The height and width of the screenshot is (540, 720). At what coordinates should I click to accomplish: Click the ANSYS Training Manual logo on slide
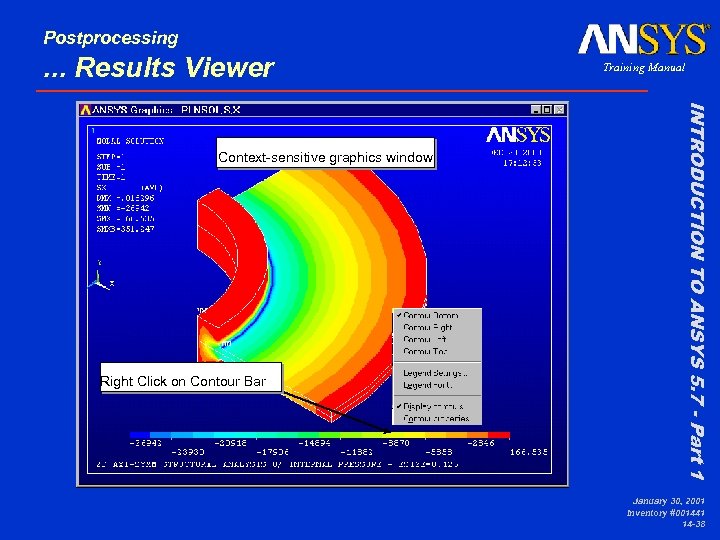point(643,48)
